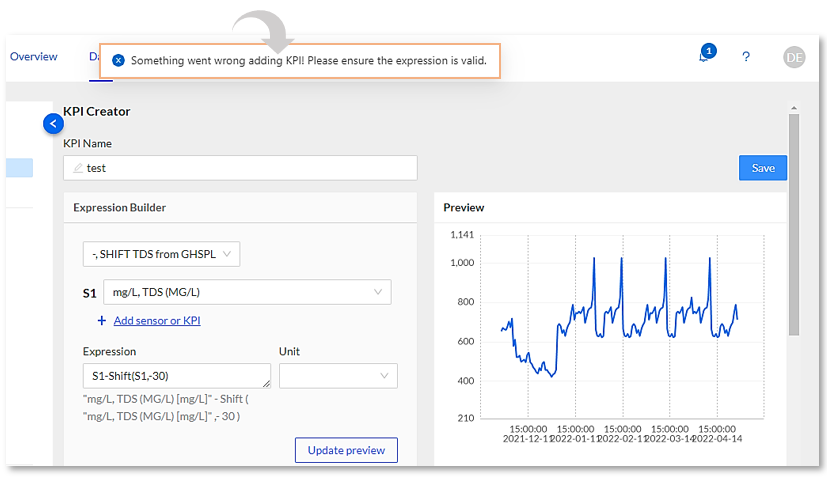Open the tab right of Overview

click(x=93, y=57)
